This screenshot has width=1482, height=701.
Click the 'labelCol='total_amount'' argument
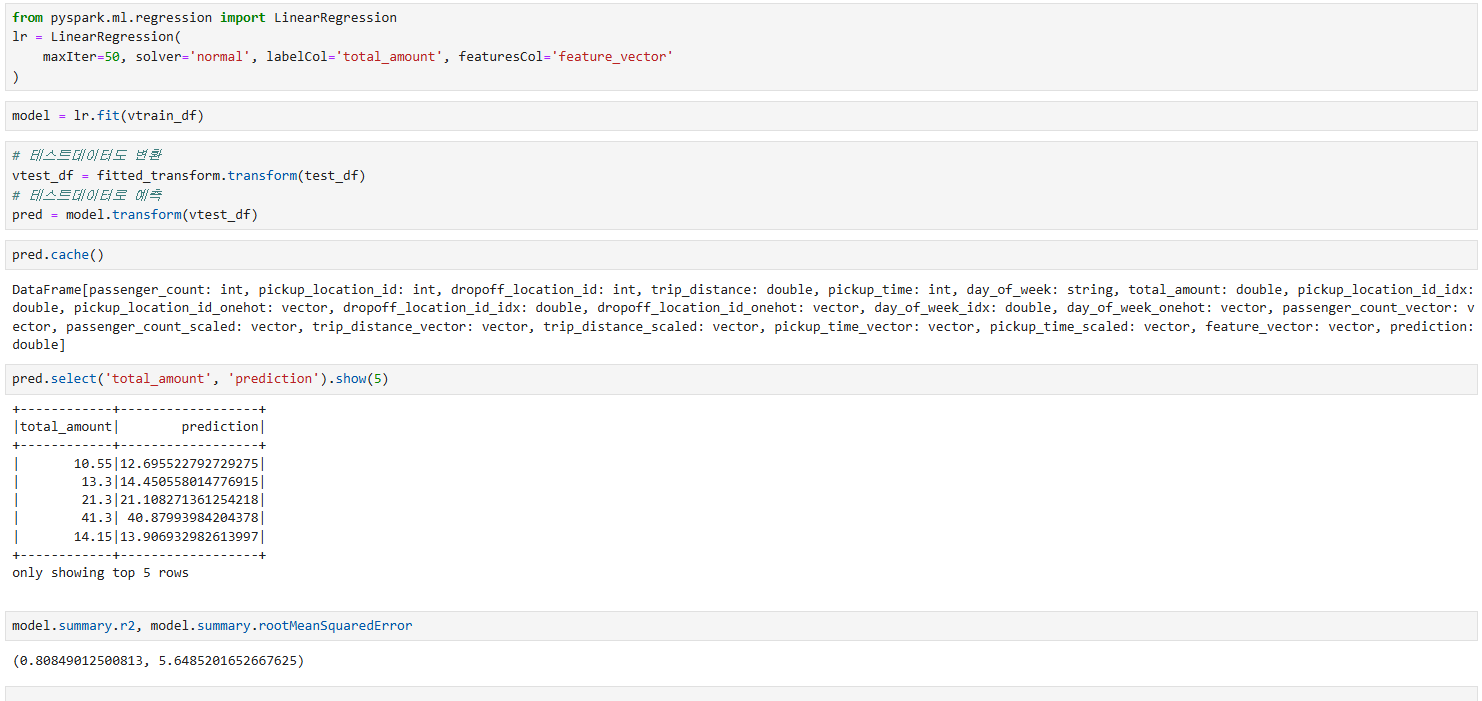(354, 57)
